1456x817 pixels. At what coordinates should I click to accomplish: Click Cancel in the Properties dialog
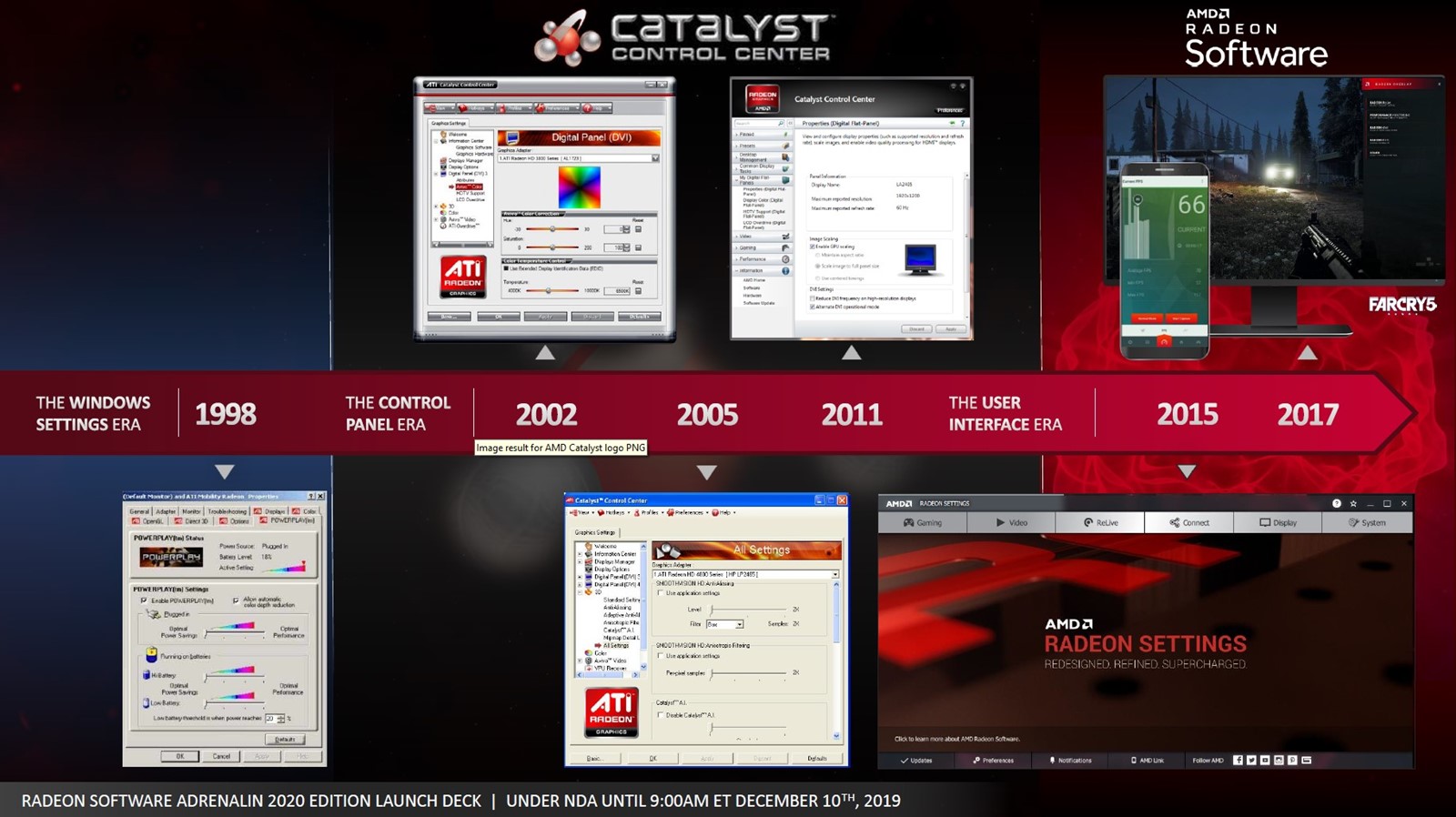(x=221, y=756)
